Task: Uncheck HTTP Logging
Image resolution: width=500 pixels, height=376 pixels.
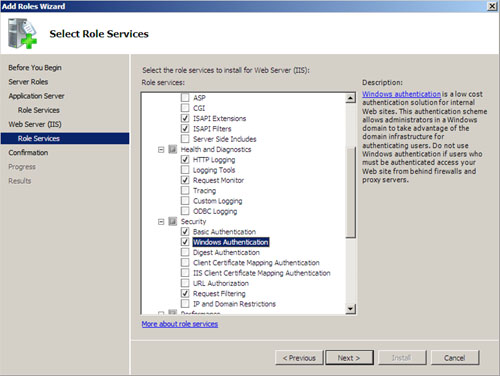Action: click(x=185, y=160)
